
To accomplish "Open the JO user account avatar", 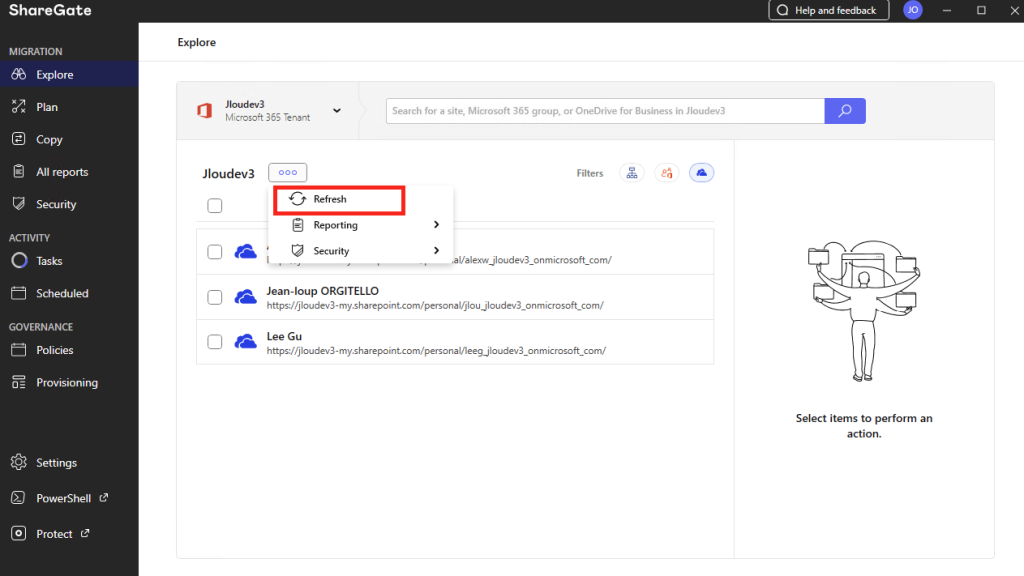I will (x=912, y=10).
